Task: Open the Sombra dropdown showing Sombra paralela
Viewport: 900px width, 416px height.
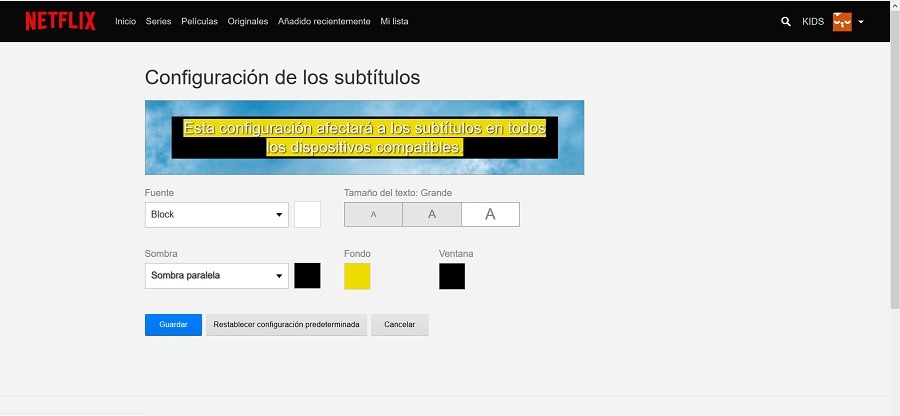Action: click(x=216, y=275)
